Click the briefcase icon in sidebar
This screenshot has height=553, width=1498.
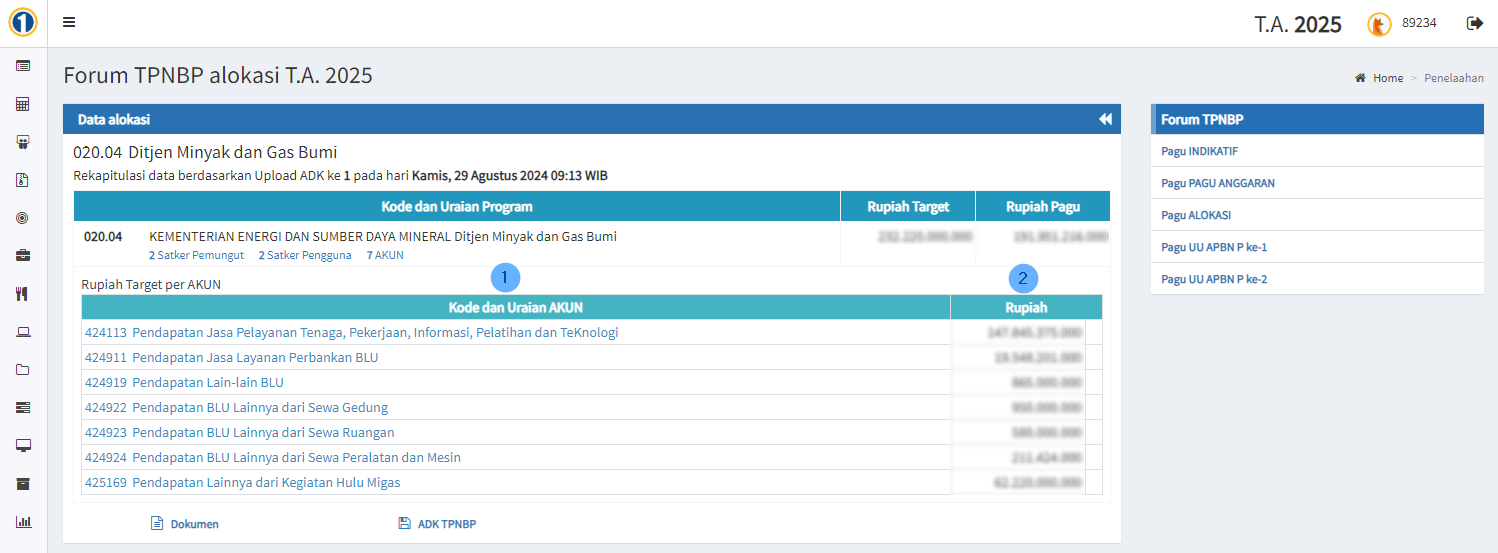pyautogui.click(x=23, y=256)
